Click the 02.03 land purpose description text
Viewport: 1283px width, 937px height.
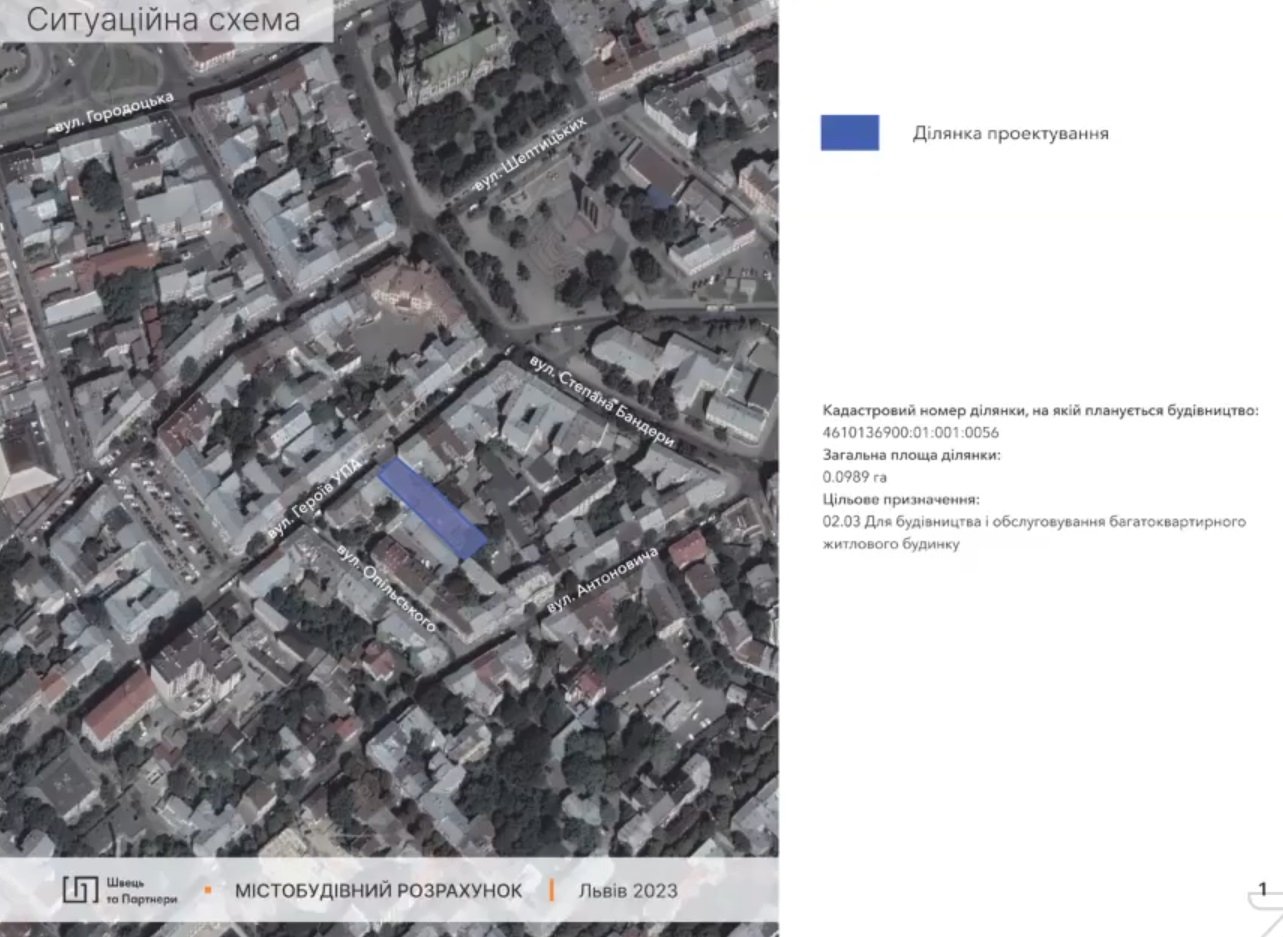pos(1033,522)
